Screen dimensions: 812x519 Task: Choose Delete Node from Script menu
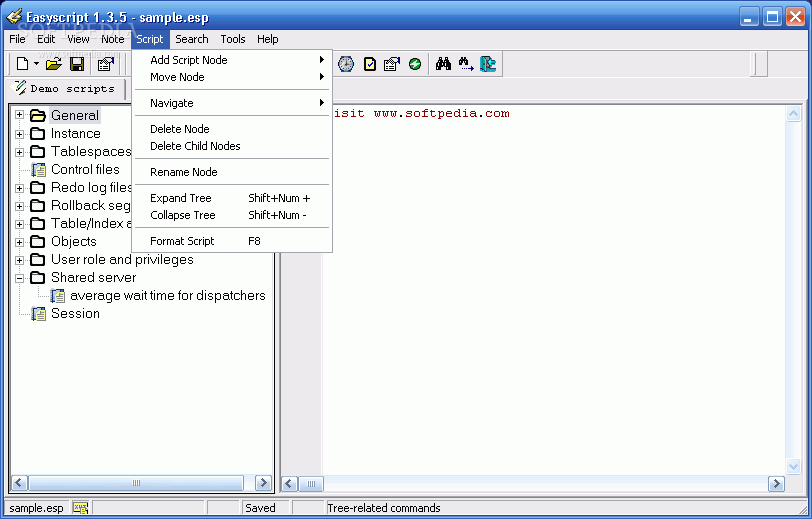point(232,129)
